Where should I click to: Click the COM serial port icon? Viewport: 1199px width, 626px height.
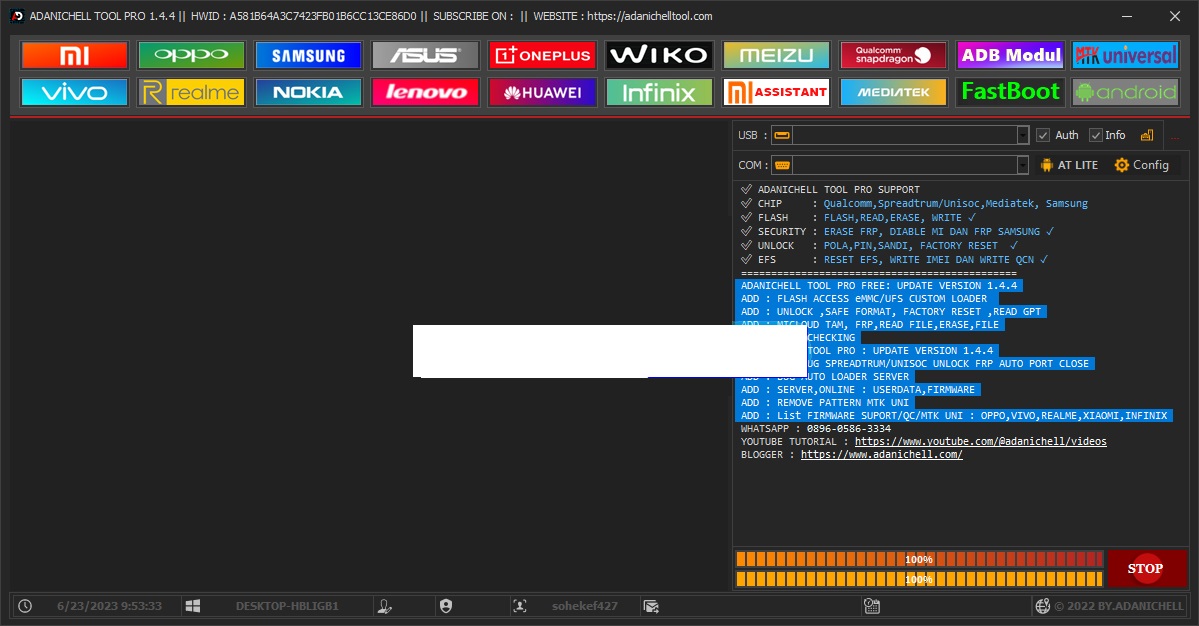[x=781, y=165]
